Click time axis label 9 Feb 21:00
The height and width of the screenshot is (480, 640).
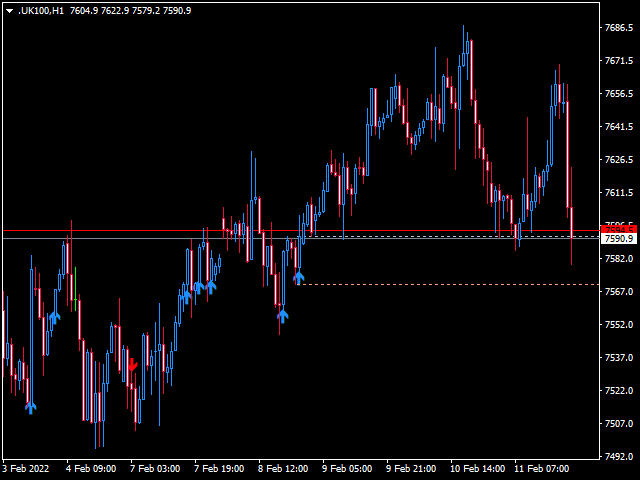point(411,469)
